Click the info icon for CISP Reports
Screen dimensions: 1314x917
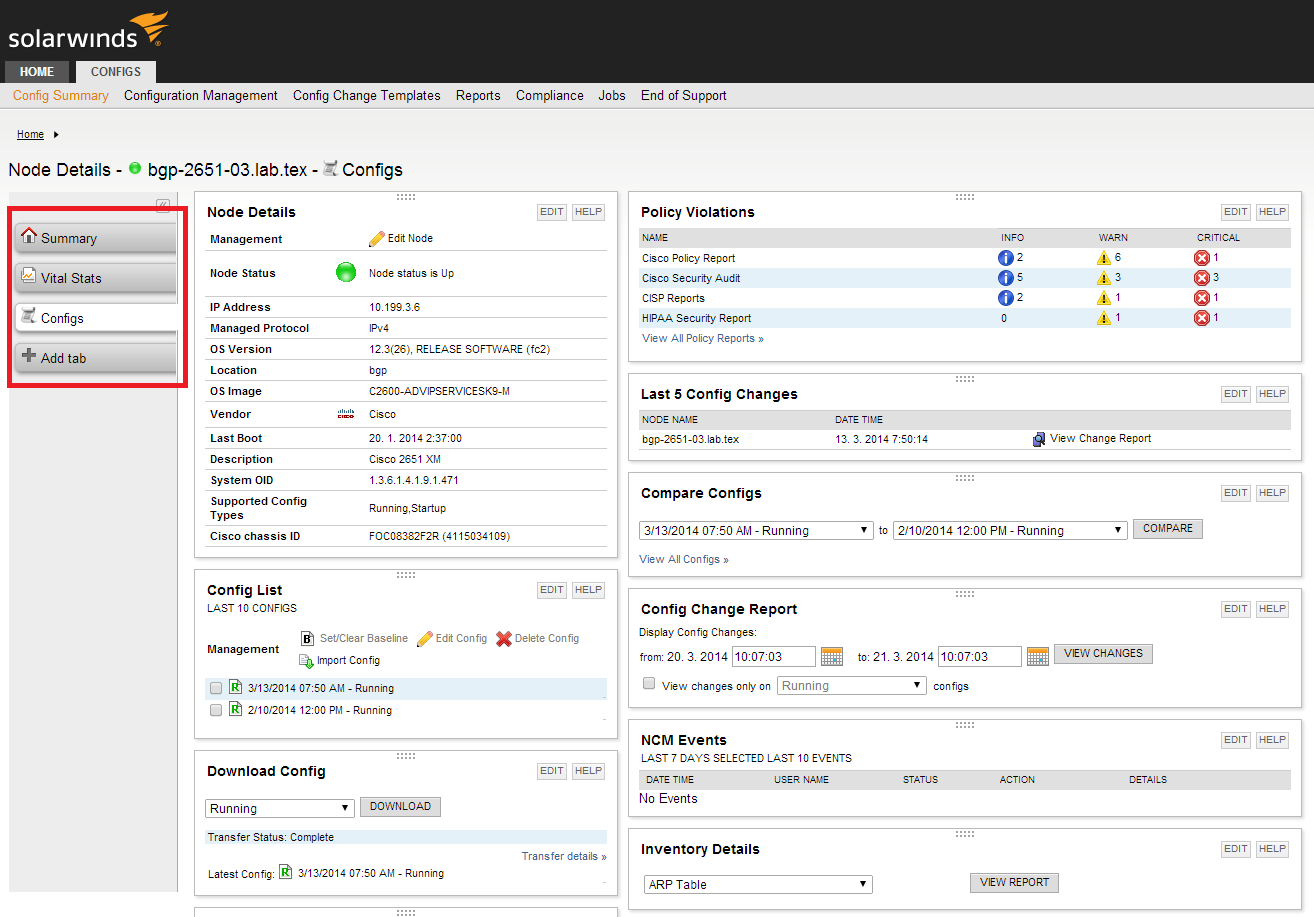[x=1006, y=298]
